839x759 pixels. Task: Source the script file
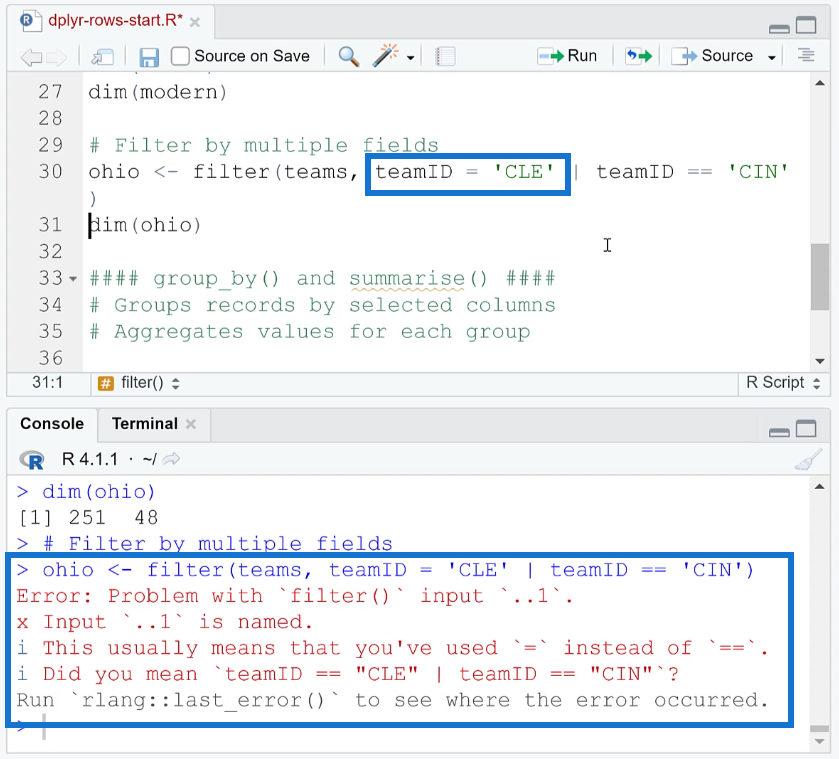712,56
